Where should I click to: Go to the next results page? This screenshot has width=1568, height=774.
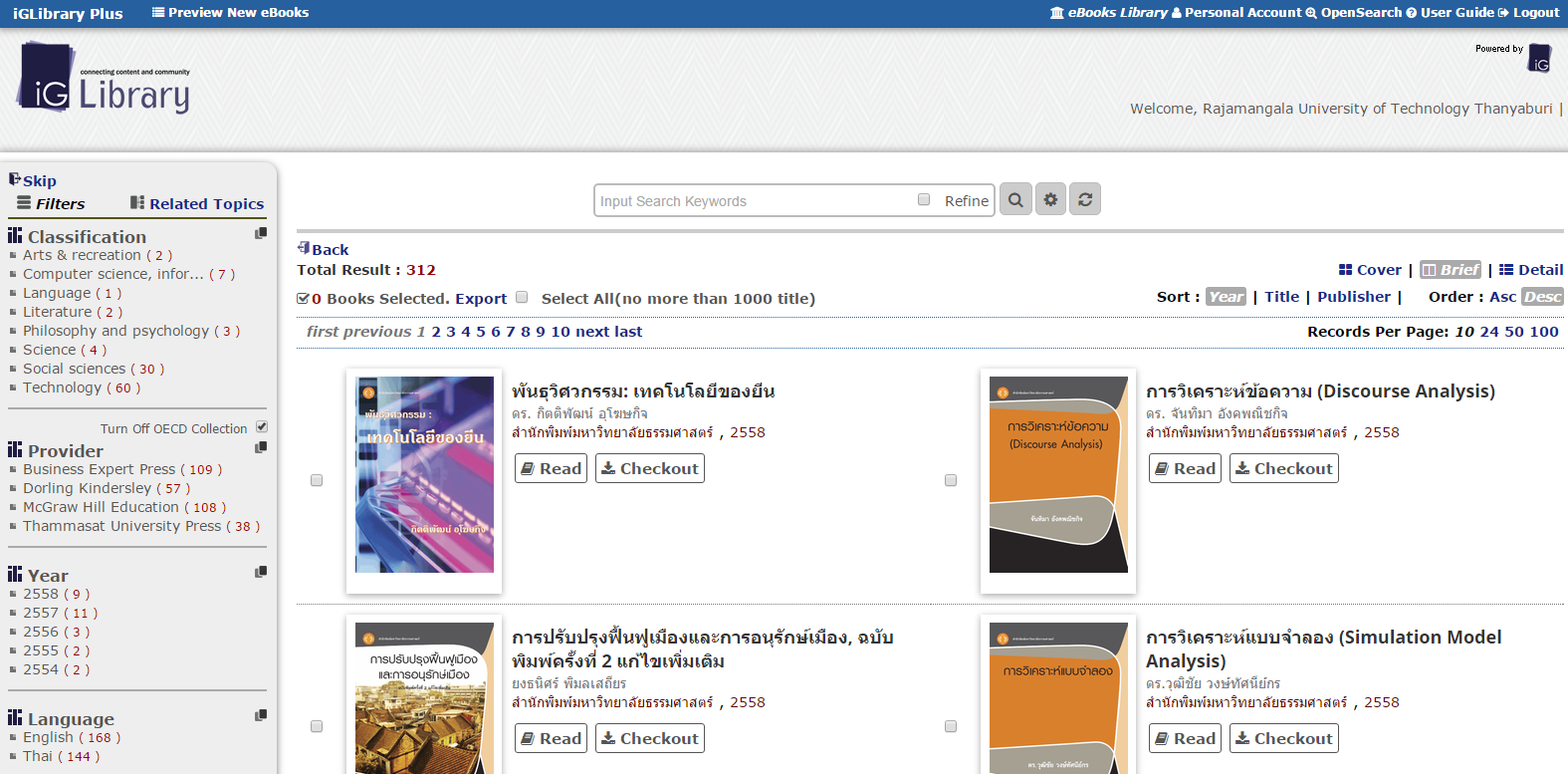(x=592, y=332)
